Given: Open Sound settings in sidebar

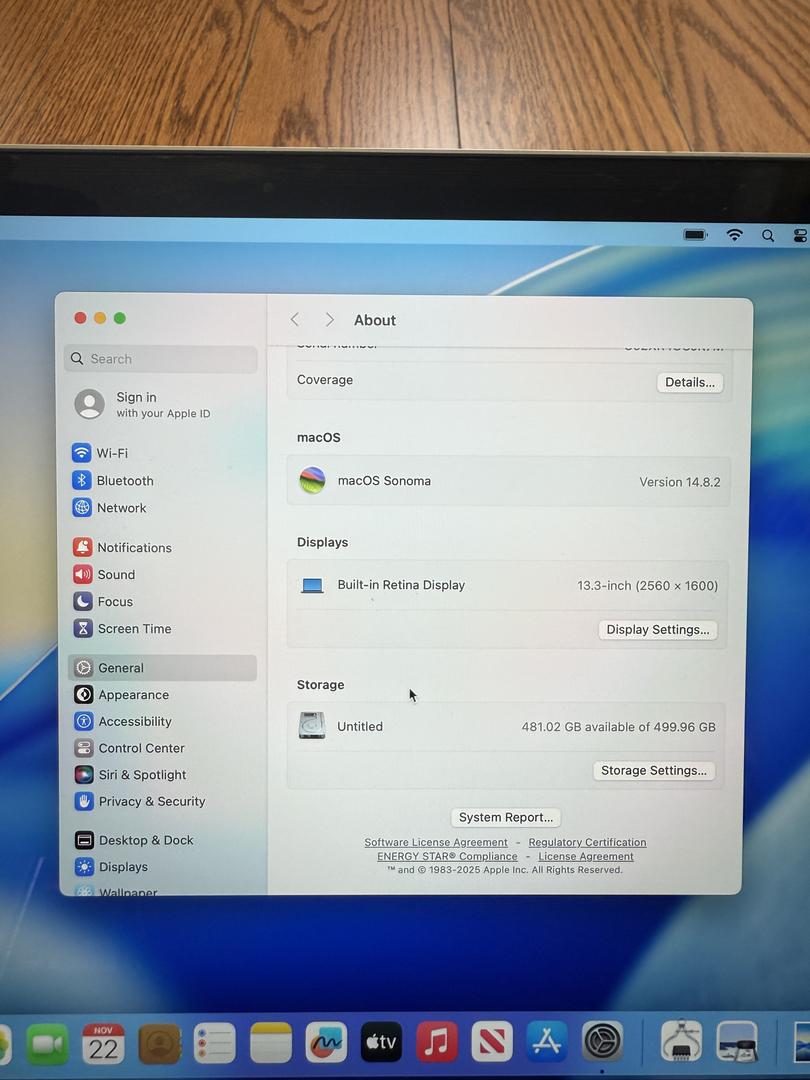Looking at the screenshot, I should tap(105, 574).
